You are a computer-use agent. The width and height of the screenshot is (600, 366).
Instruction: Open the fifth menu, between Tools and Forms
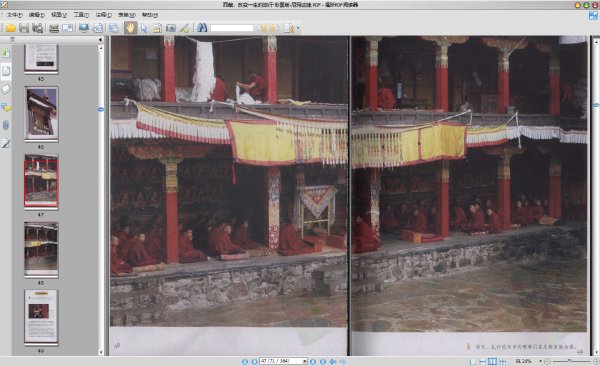[x=103, y=15]
